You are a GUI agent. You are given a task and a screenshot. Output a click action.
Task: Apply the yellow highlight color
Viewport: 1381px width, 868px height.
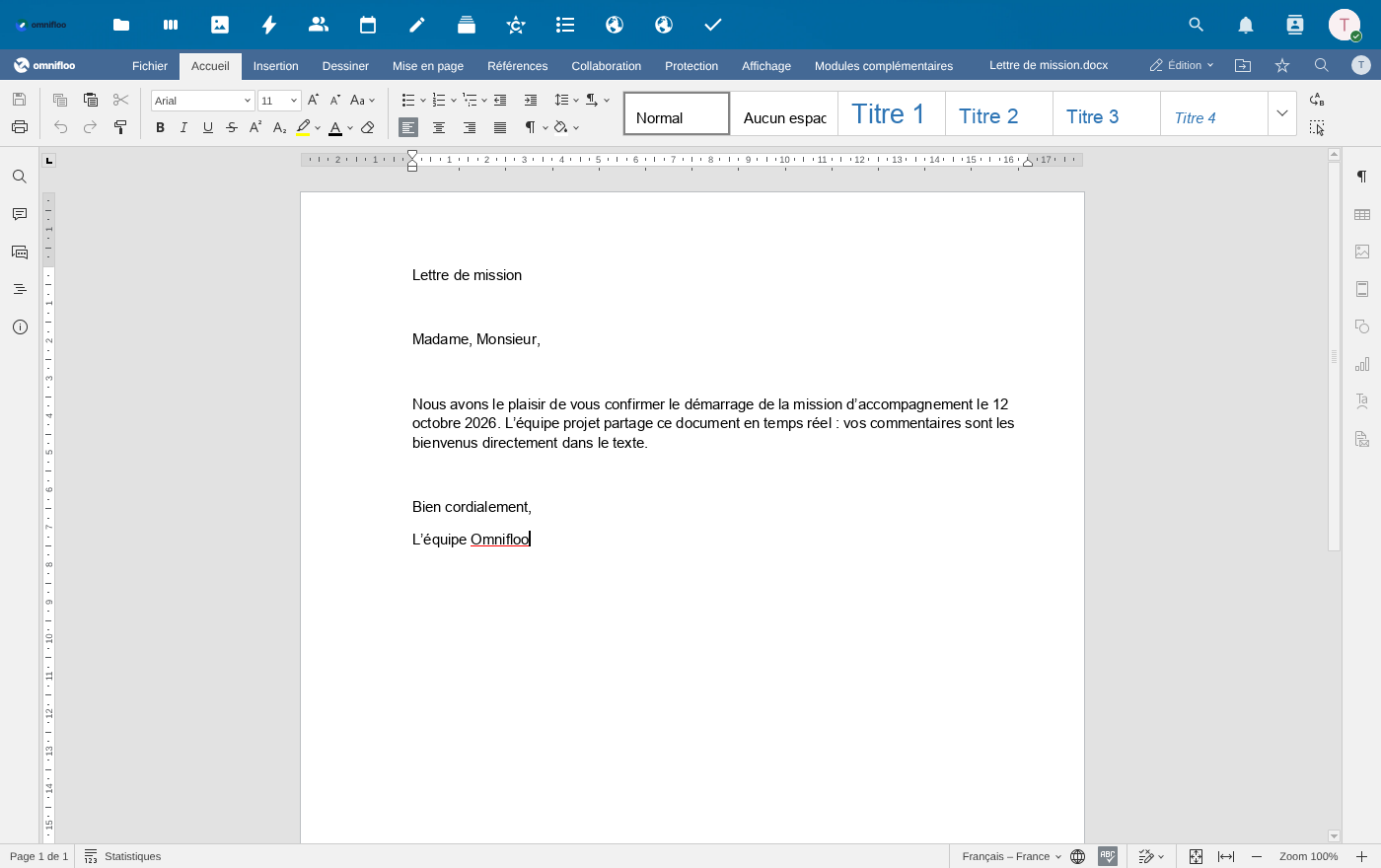click(304, 127)
